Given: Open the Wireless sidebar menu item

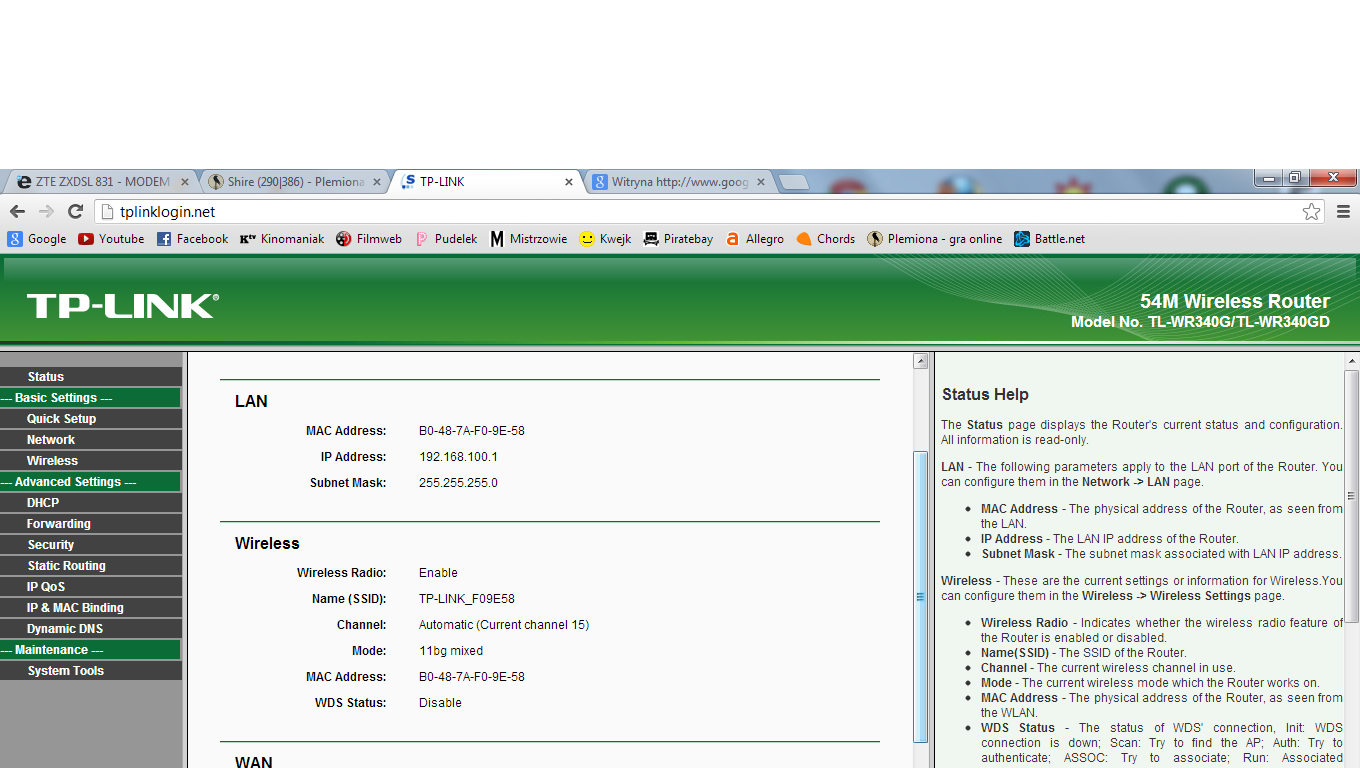Looking at the screenshot, I should coord(91,461).
